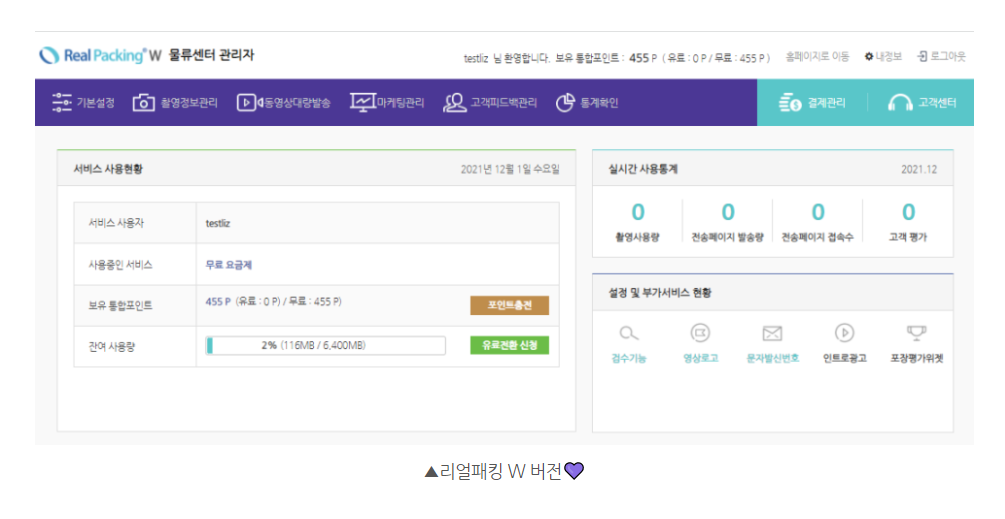This screenshot has height=519, width=1005.
Task: Click the 포장평가위젯 label
Action: pos(917,358)
